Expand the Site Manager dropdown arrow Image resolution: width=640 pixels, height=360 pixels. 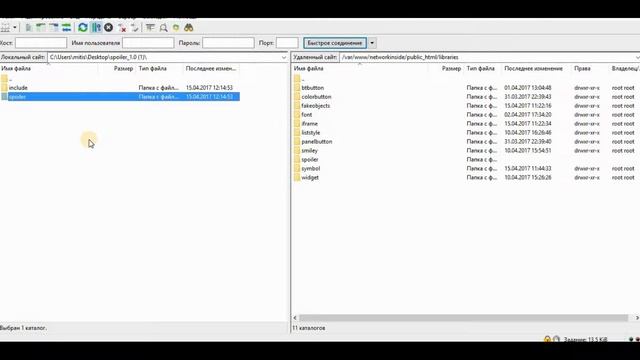tap(15, 28)
